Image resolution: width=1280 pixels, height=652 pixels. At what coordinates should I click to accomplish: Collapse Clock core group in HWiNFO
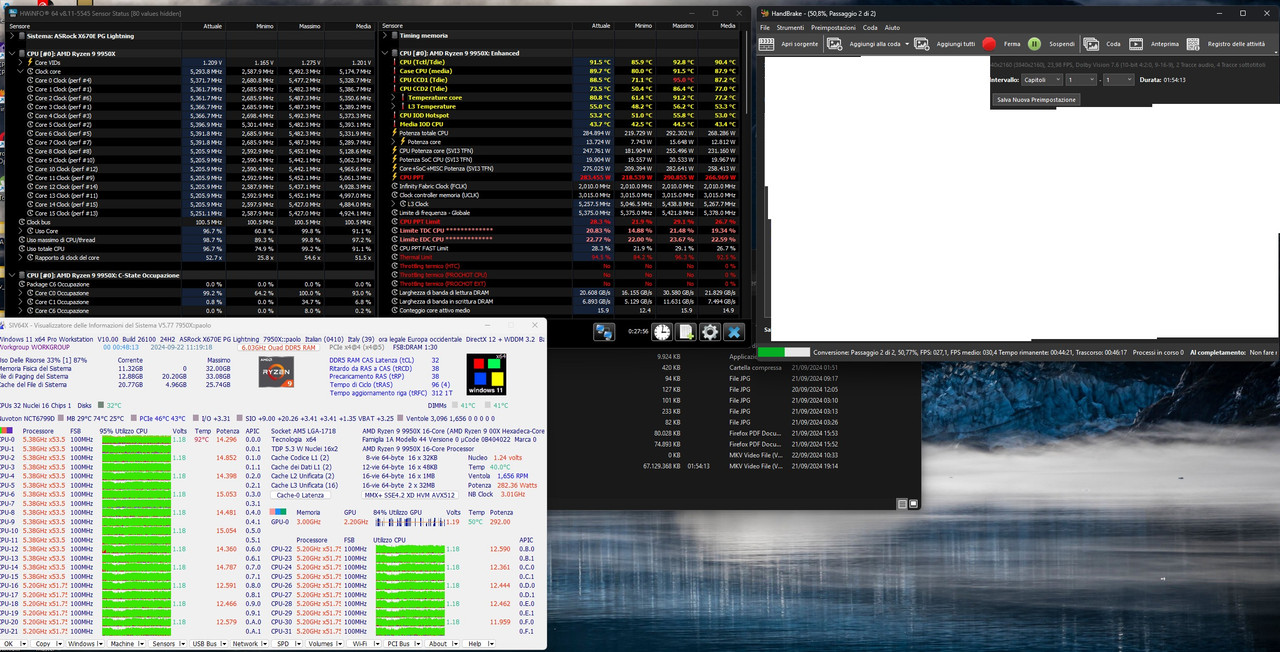pos(20,71)
